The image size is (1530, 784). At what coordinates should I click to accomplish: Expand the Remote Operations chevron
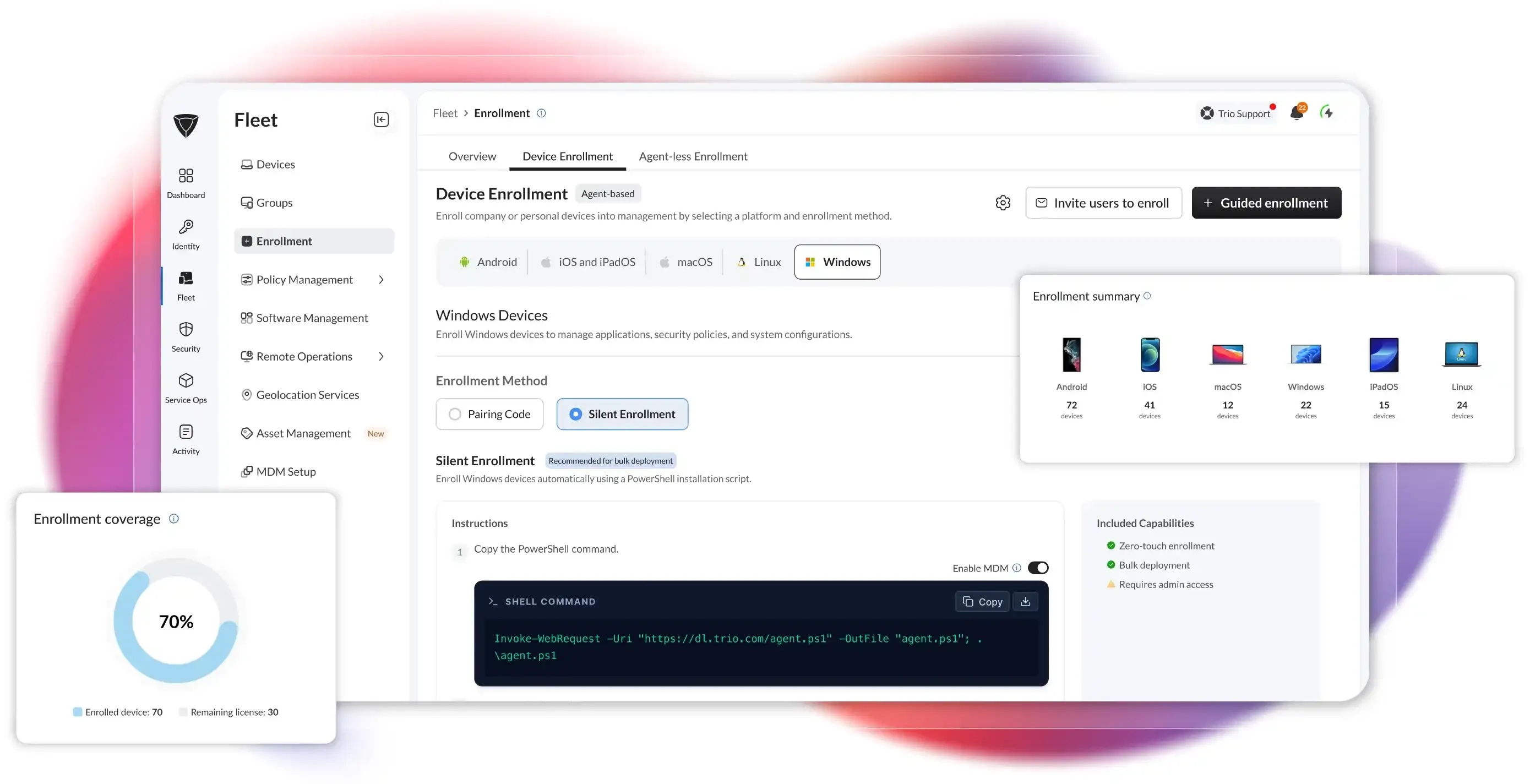point(382,356)
